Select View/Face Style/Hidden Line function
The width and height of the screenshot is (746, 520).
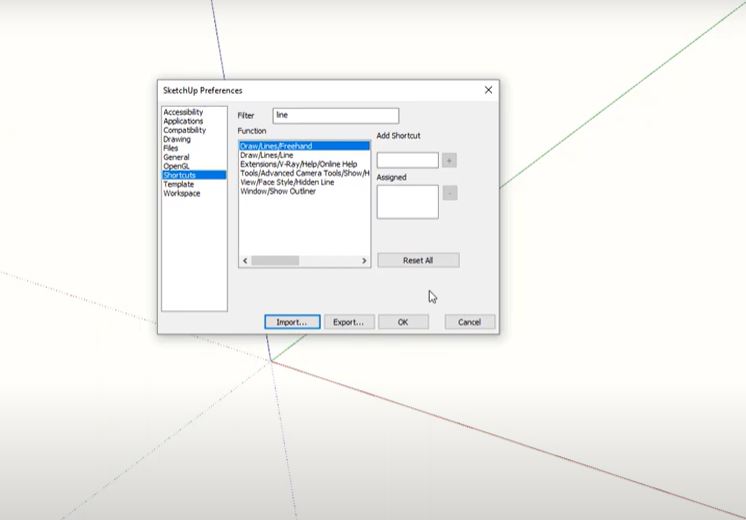coord(304,182)
